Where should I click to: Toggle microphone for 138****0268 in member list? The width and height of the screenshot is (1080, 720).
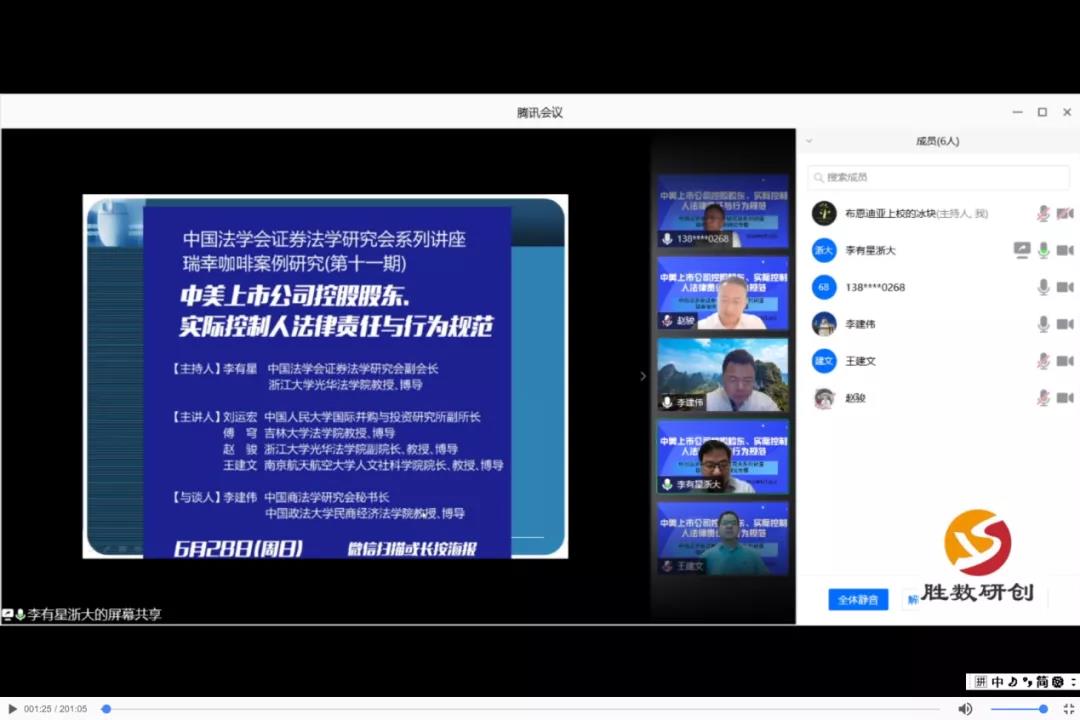1043,287
